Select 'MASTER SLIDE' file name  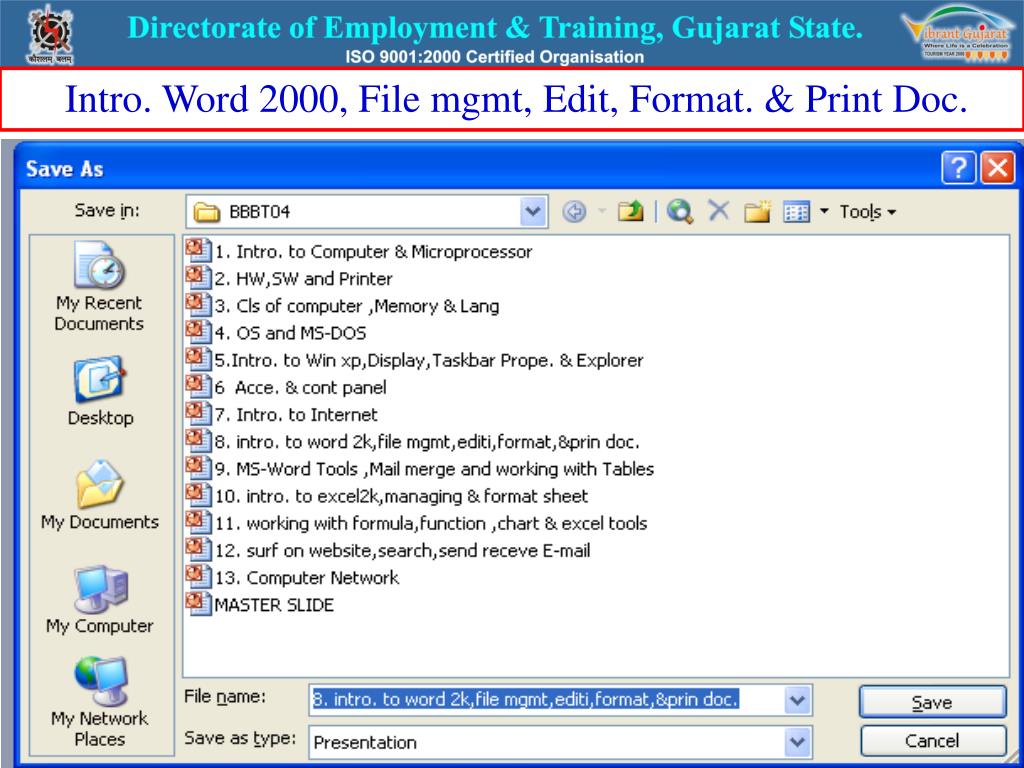tap(274, 605)
